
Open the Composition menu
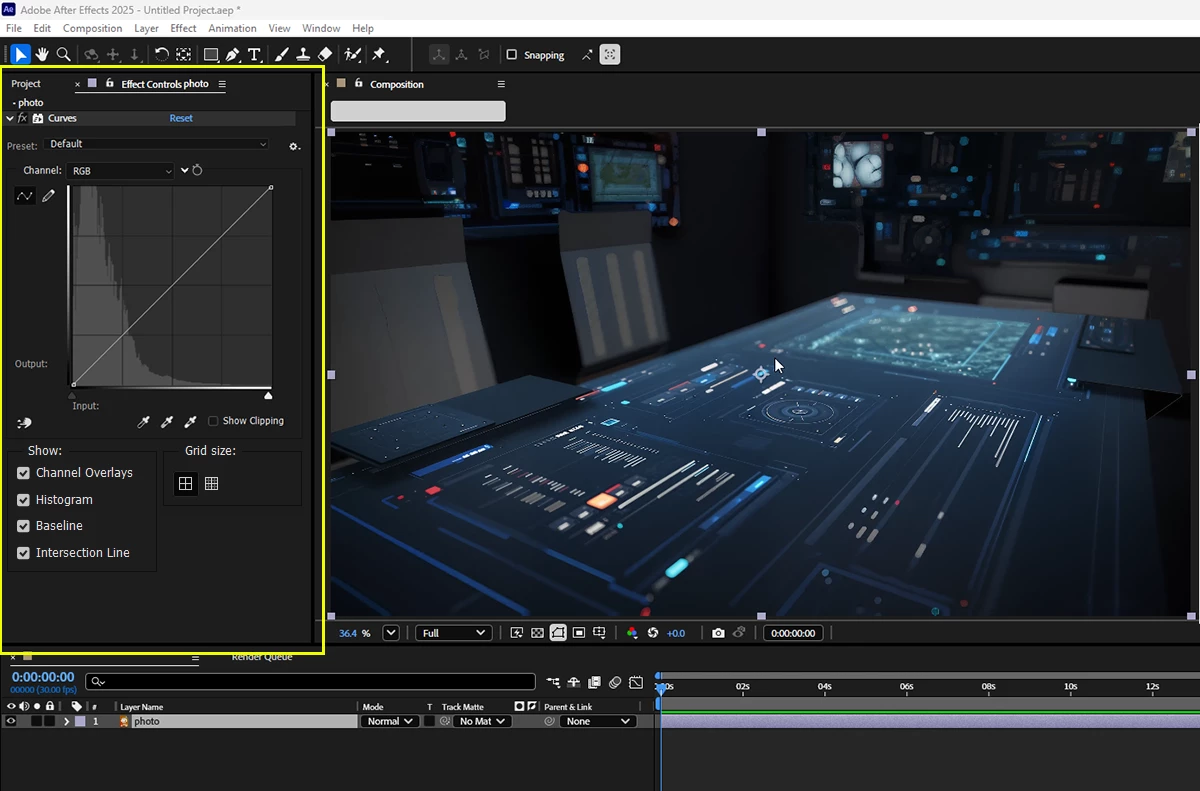coord(92,28)
